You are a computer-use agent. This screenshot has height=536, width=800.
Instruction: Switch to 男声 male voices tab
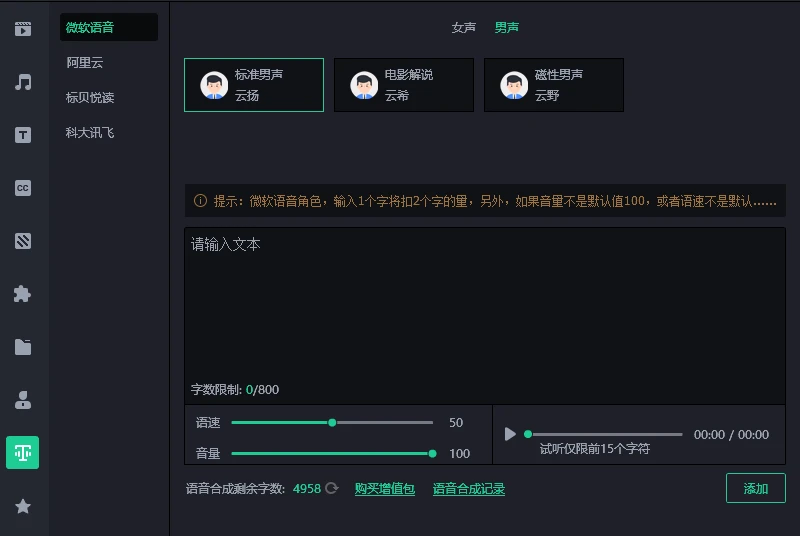507,28
